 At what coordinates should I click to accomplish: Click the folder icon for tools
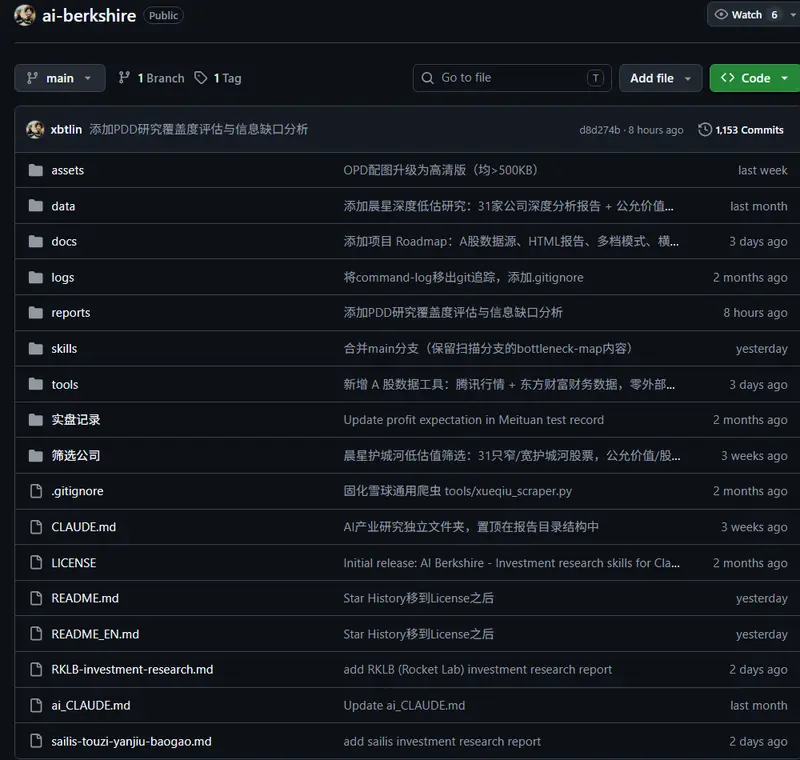(36, 384)
